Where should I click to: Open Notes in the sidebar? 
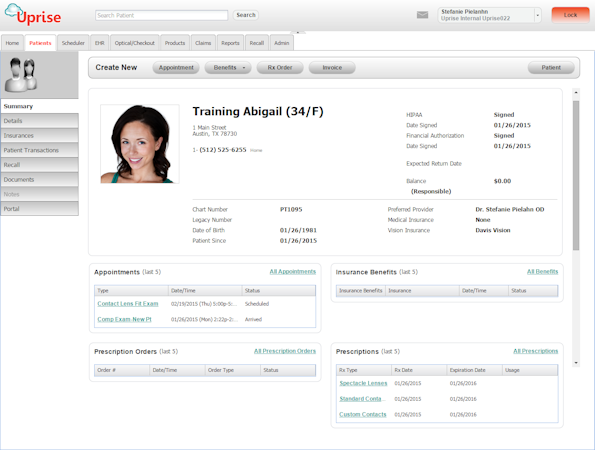pos(39,194)
